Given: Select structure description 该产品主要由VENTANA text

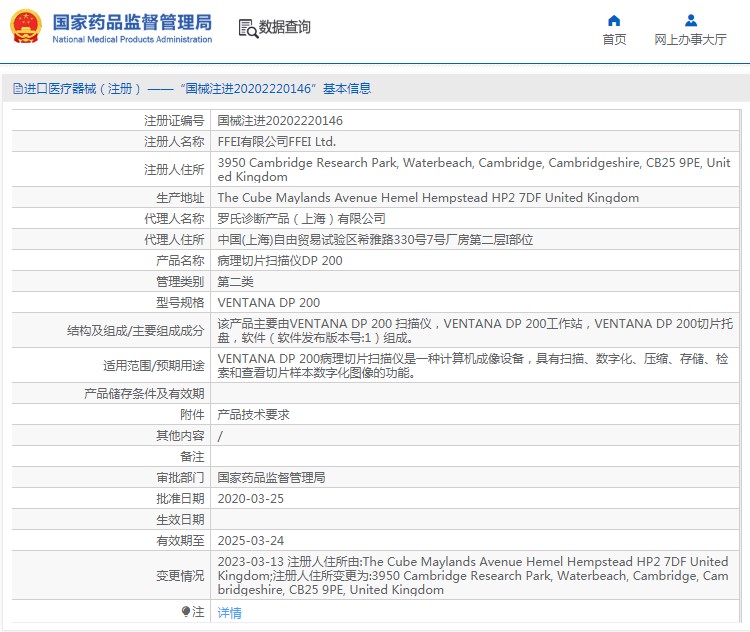Looking at the screenshot, I should click(x=475, y=331).
